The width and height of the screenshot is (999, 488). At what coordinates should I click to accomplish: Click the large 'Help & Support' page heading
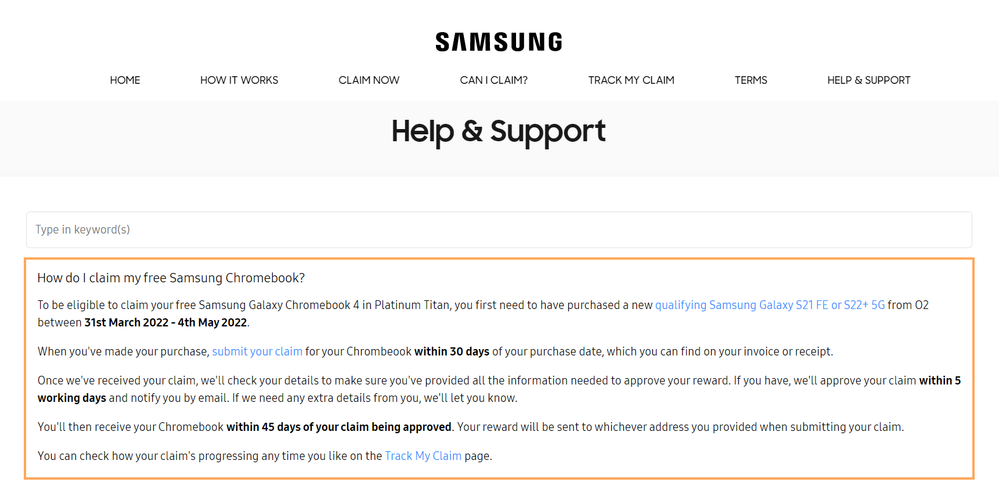click(499, 131)
